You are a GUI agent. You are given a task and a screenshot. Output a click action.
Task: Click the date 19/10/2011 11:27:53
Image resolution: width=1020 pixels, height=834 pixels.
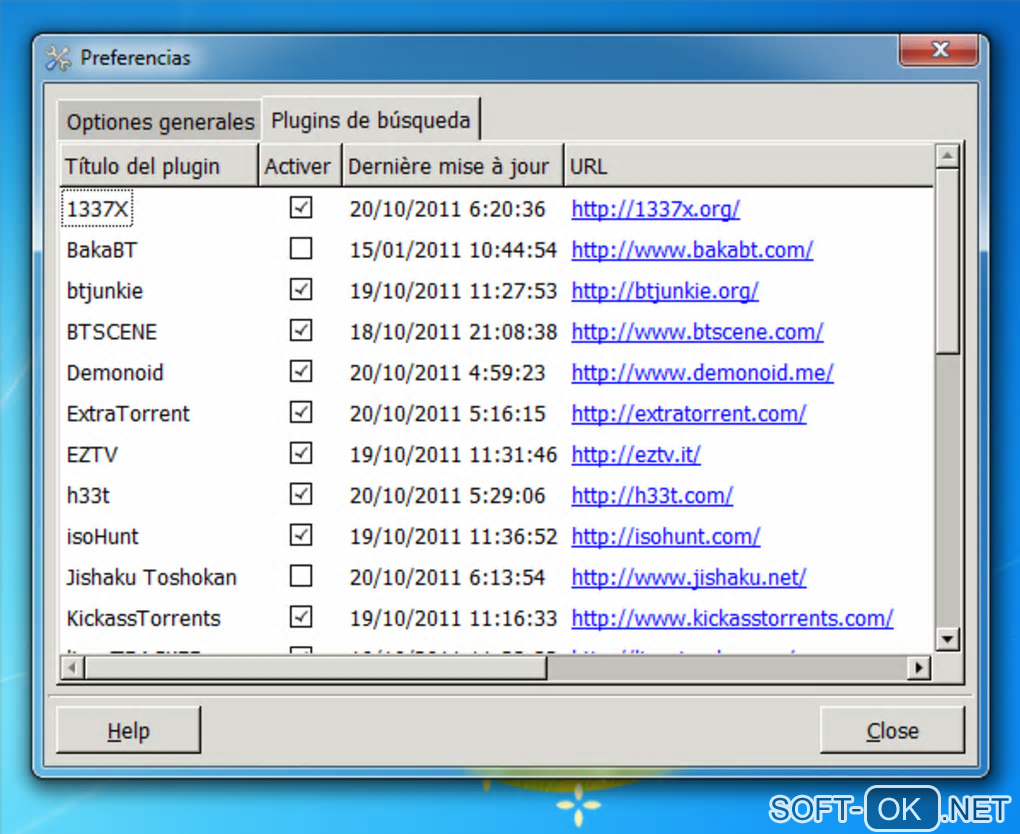[x=453, y=291]
